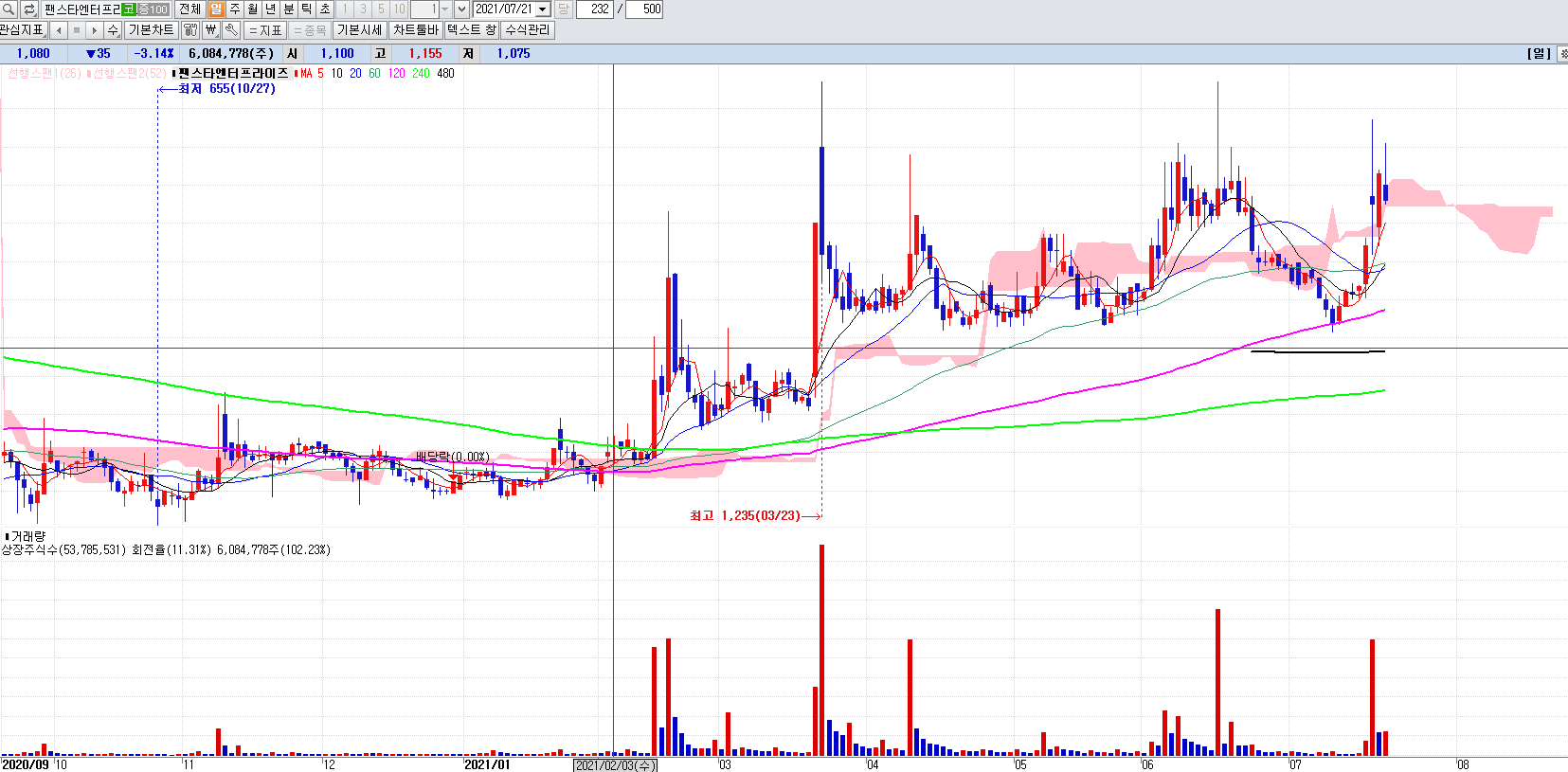Click the 거래량 volume panel label
Screen dimensions: 1568x772
point(27,536)
